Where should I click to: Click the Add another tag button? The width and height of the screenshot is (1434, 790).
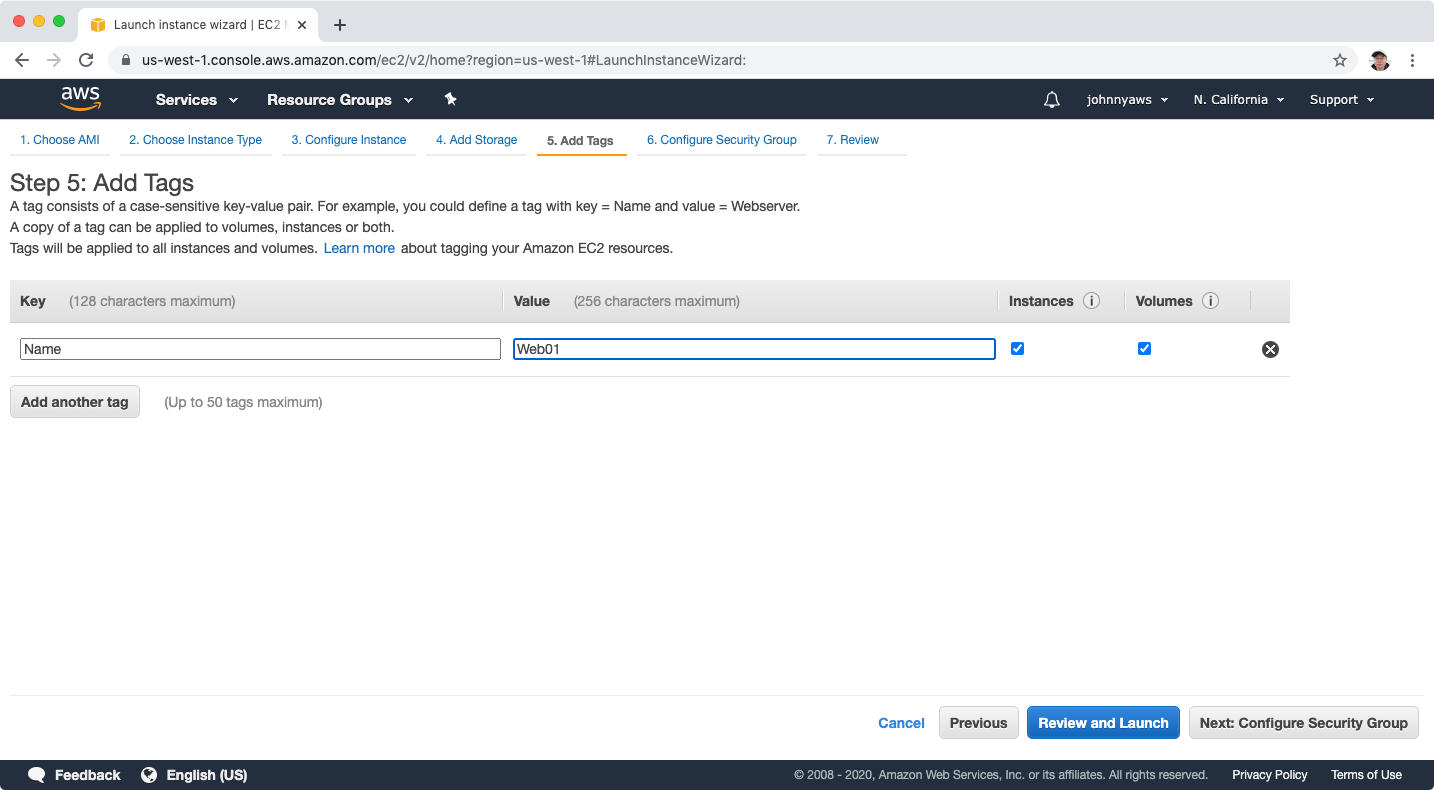[75, 402]
